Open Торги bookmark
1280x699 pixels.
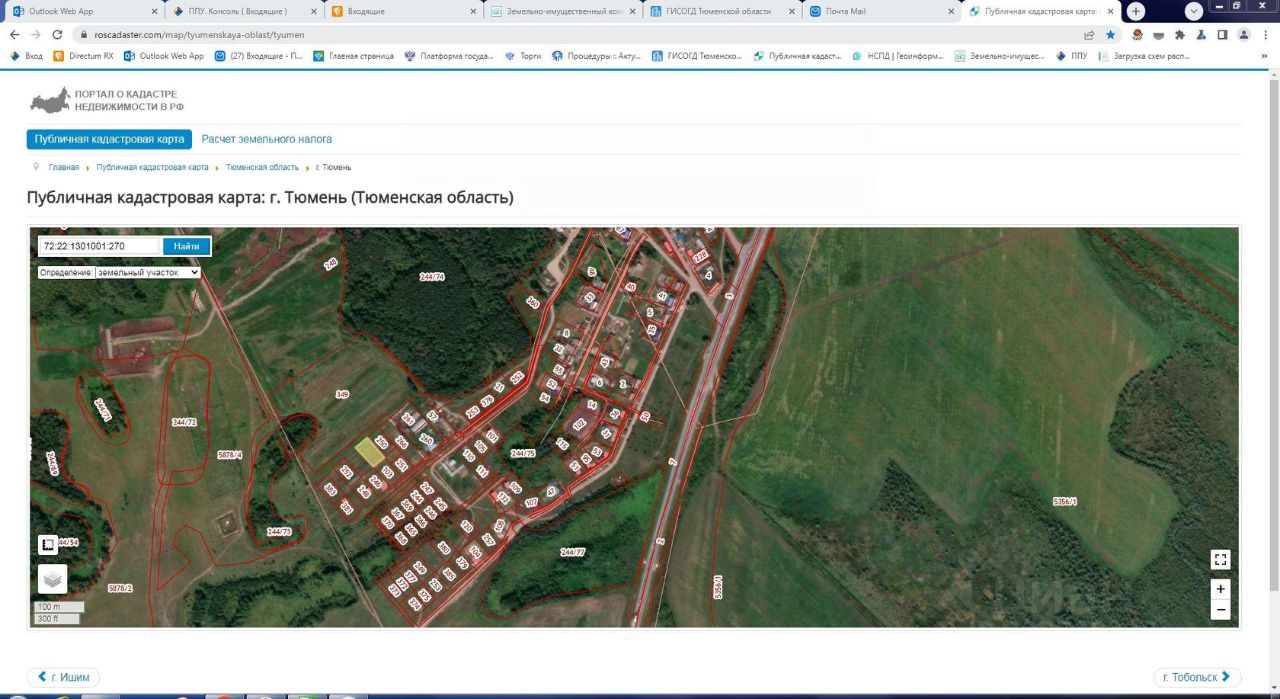click(523, 56)
